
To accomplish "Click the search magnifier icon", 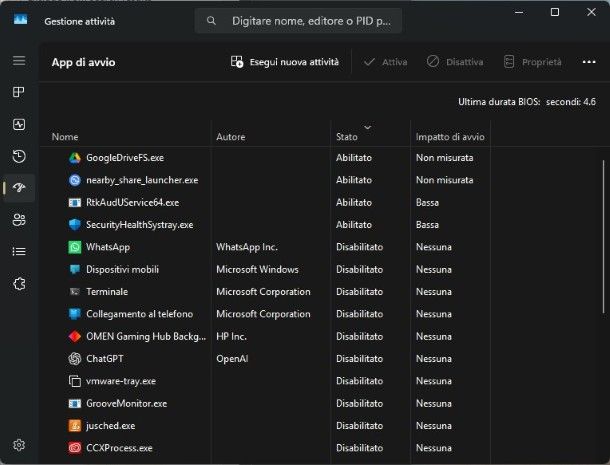I will click(x=211, y=21).
